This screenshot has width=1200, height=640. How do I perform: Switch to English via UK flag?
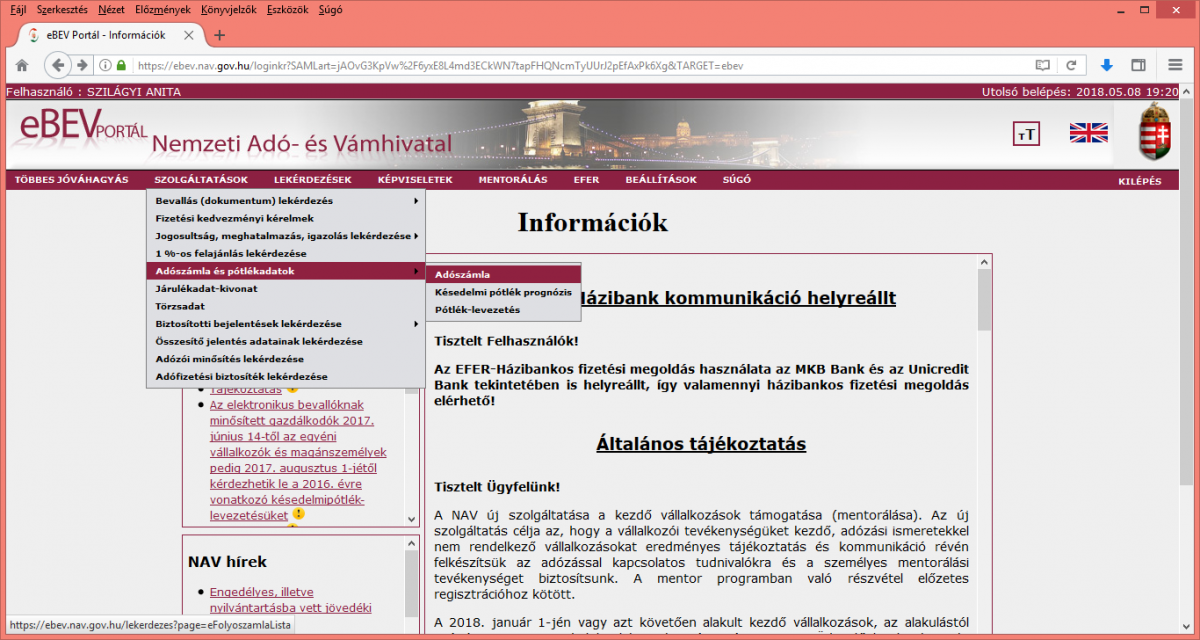[1088, 133]
